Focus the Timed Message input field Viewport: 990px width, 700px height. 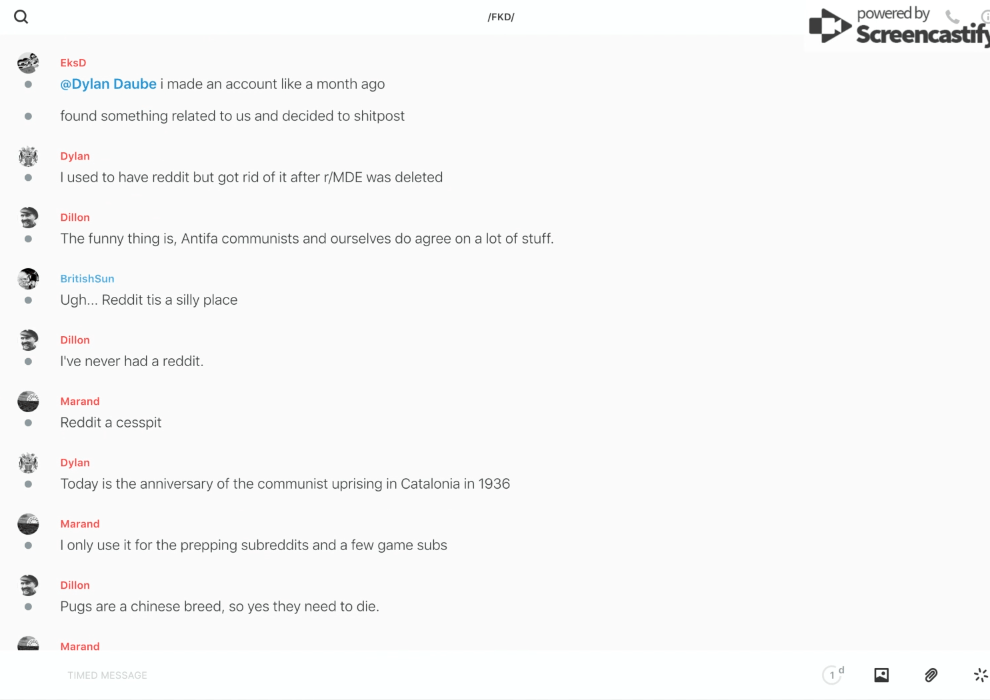(107, 675)
